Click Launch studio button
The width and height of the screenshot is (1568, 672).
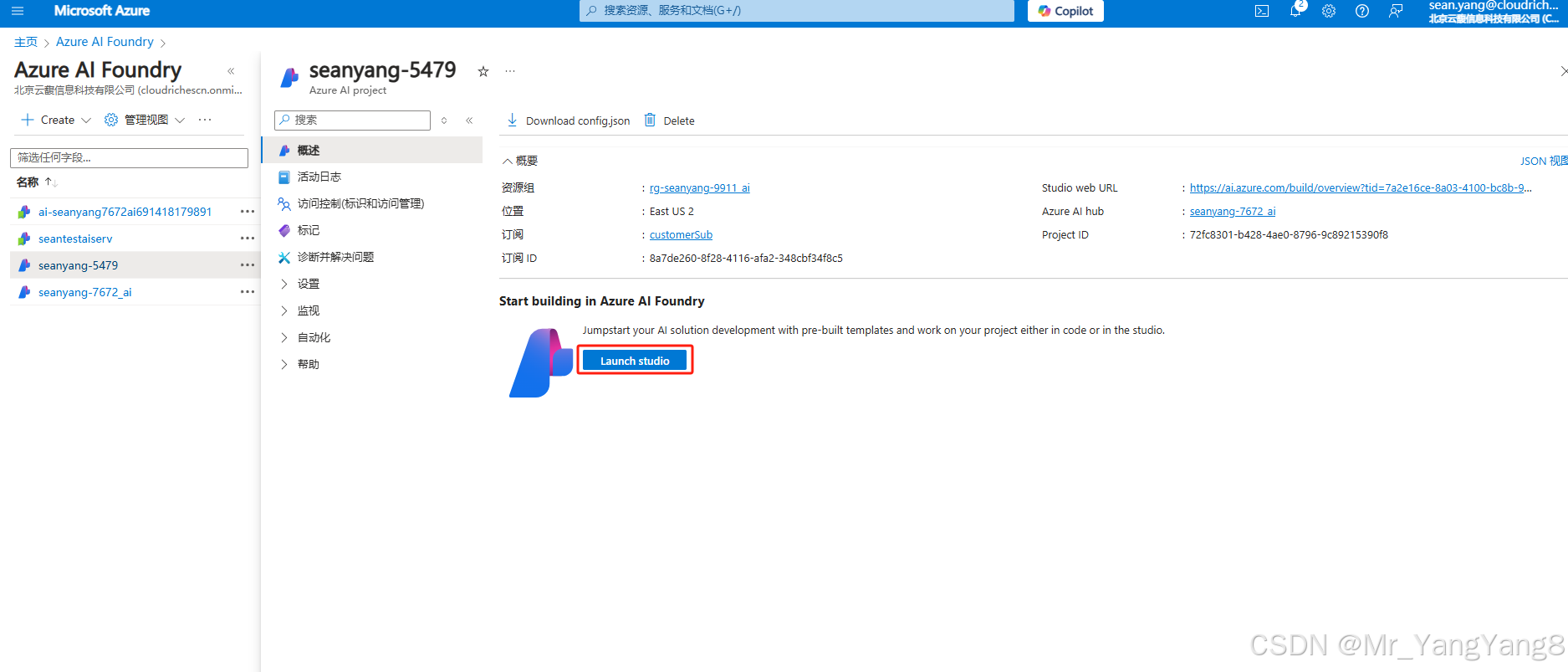coord(635,361)
